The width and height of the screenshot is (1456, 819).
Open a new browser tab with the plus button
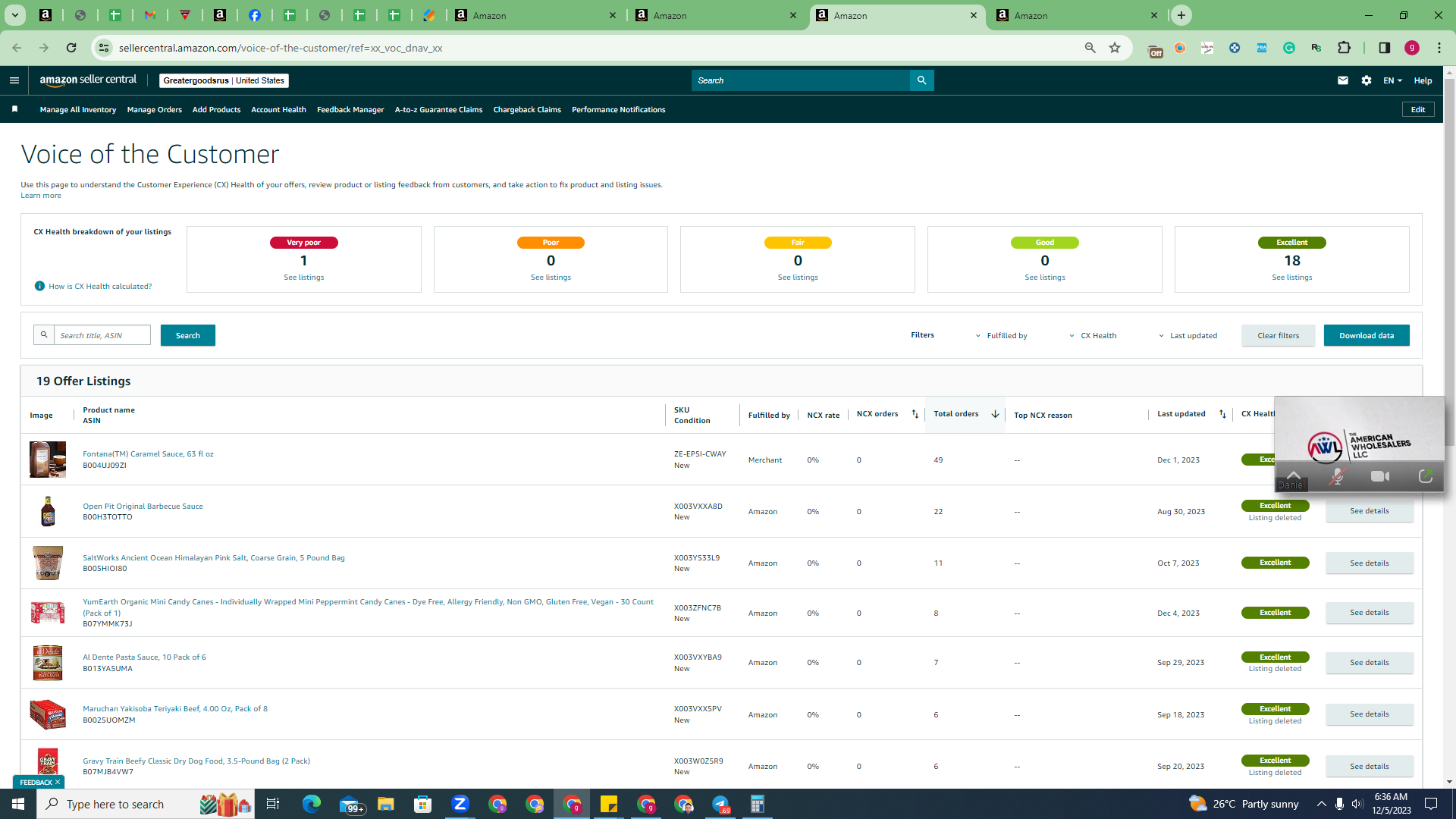coord(1181,15)
